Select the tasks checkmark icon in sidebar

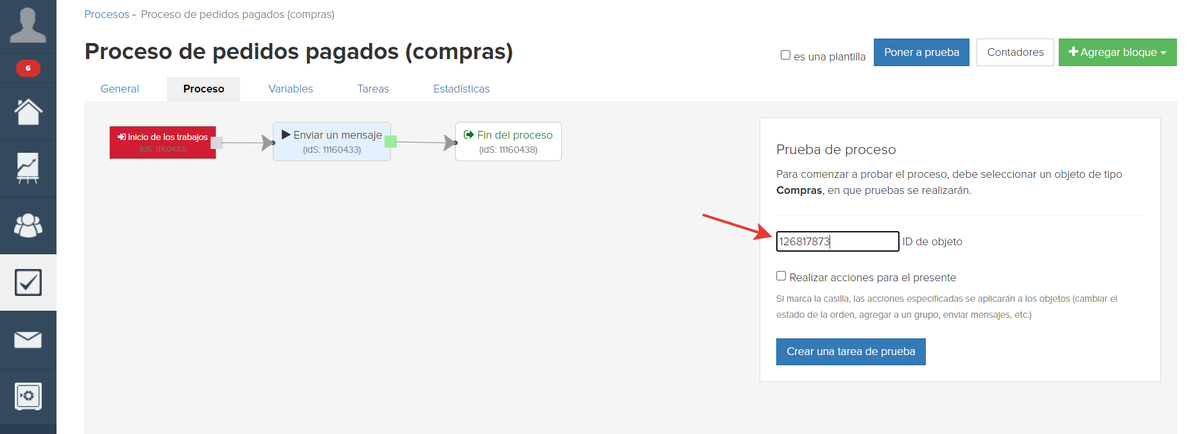[28, 284]
